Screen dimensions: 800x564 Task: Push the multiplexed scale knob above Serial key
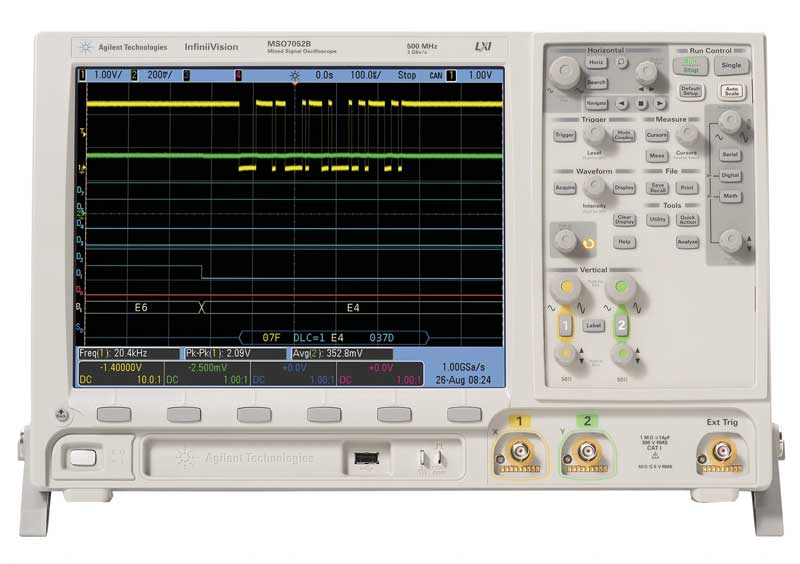[730, 122]
